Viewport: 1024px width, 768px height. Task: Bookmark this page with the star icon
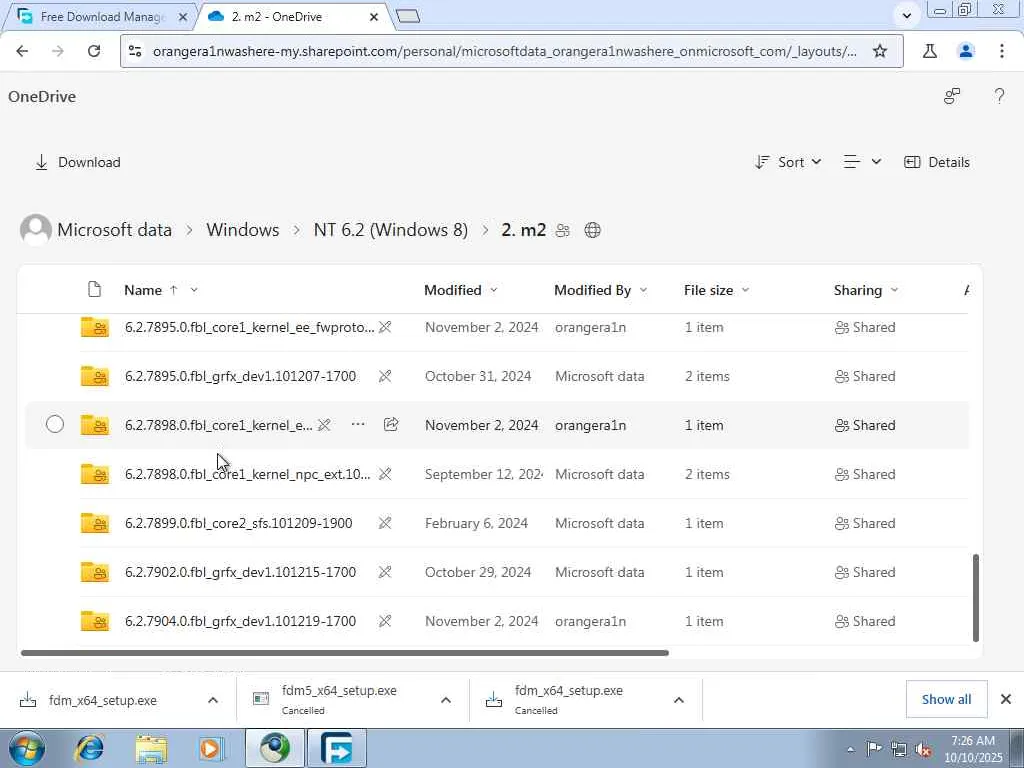click(880, 51)
